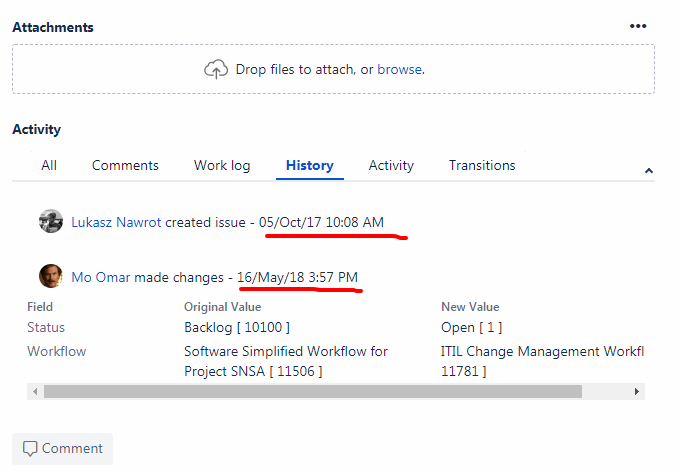Image resolution: width=681 pixels, height=472 pixels.
Task: Click the 05/Oct/17 10:08 AM timestamp
Action: pos(321,222)
